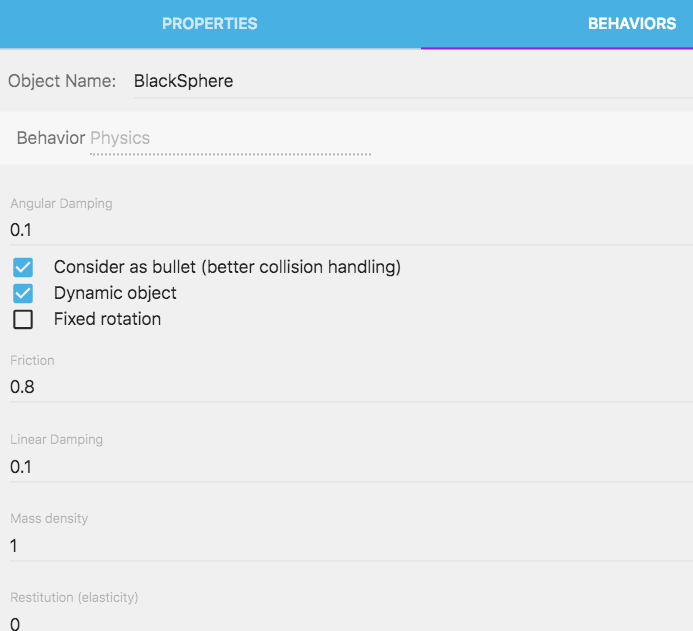Click the Friction value field
The width and height of the screenshot is (693, 631).
[350, 387]
